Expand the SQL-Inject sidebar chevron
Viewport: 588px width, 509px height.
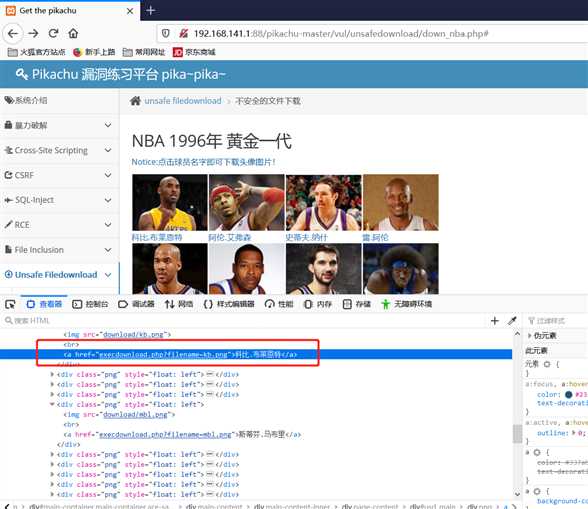click(x=108, y=200)
